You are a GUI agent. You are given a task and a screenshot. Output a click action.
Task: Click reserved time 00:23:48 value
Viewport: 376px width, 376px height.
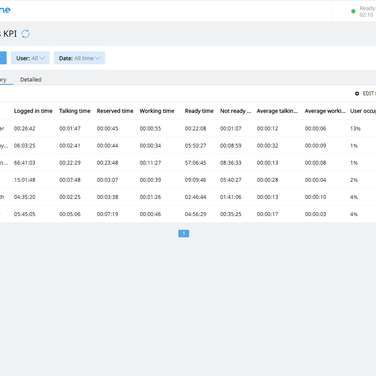click(x=107, y=163)
